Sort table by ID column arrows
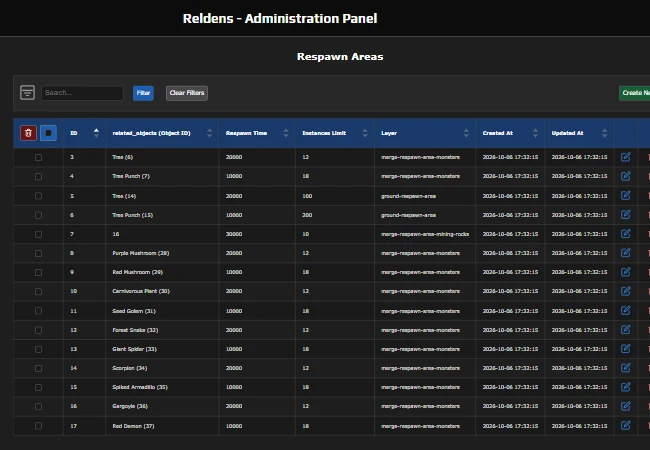This screenshot has width=650, height=450. [x=96, y=133]
